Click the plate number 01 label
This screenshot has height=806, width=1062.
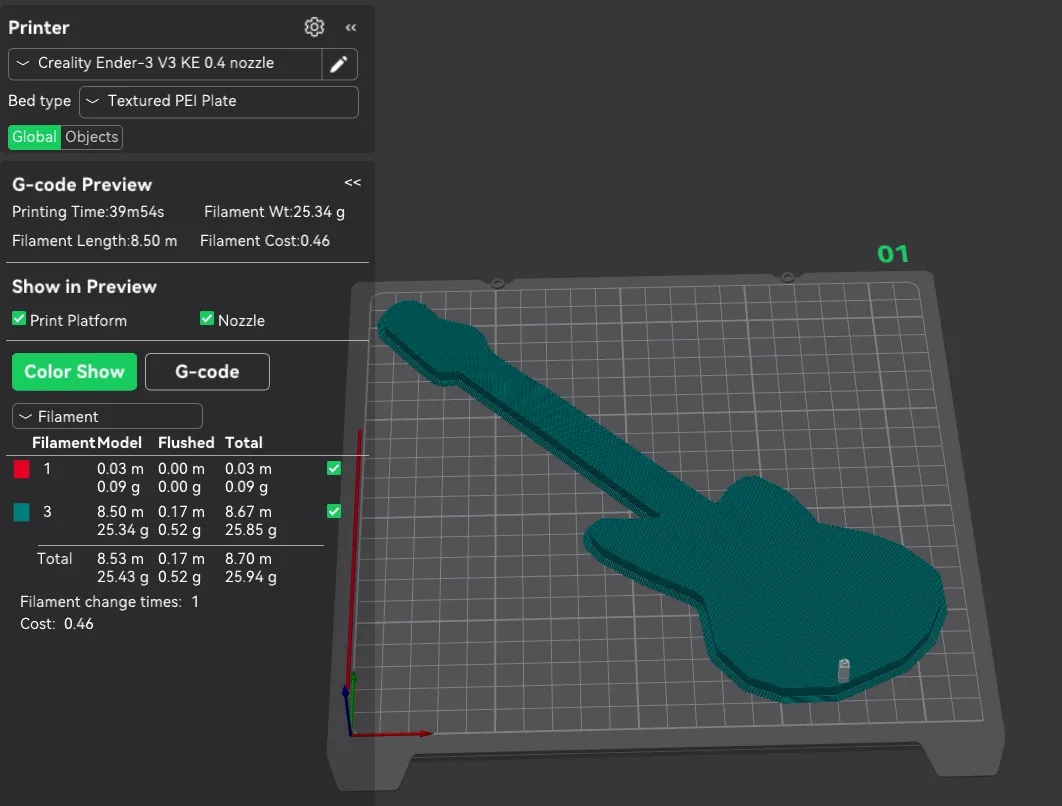(x=893, y=254)
